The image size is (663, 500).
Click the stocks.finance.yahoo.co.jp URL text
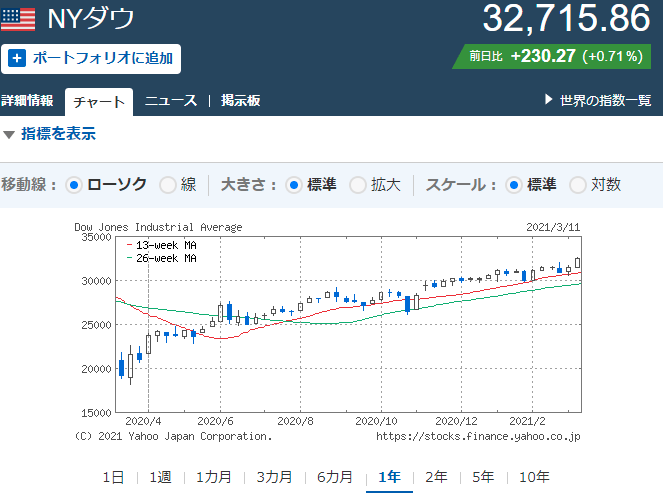coord(478,436)
